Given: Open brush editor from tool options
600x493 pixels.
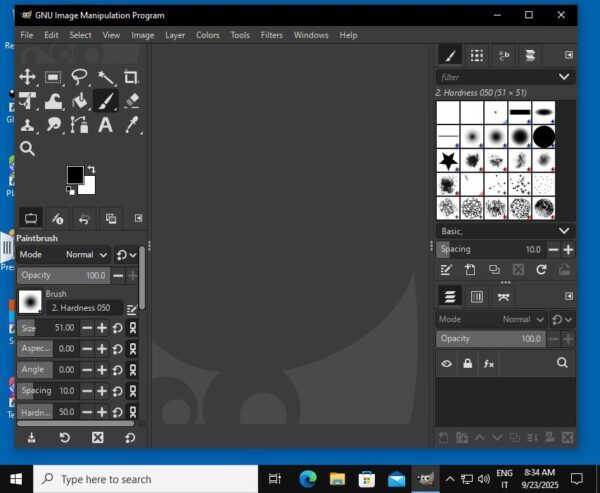Looking at the screenshot, I should [x=132, y=309].
